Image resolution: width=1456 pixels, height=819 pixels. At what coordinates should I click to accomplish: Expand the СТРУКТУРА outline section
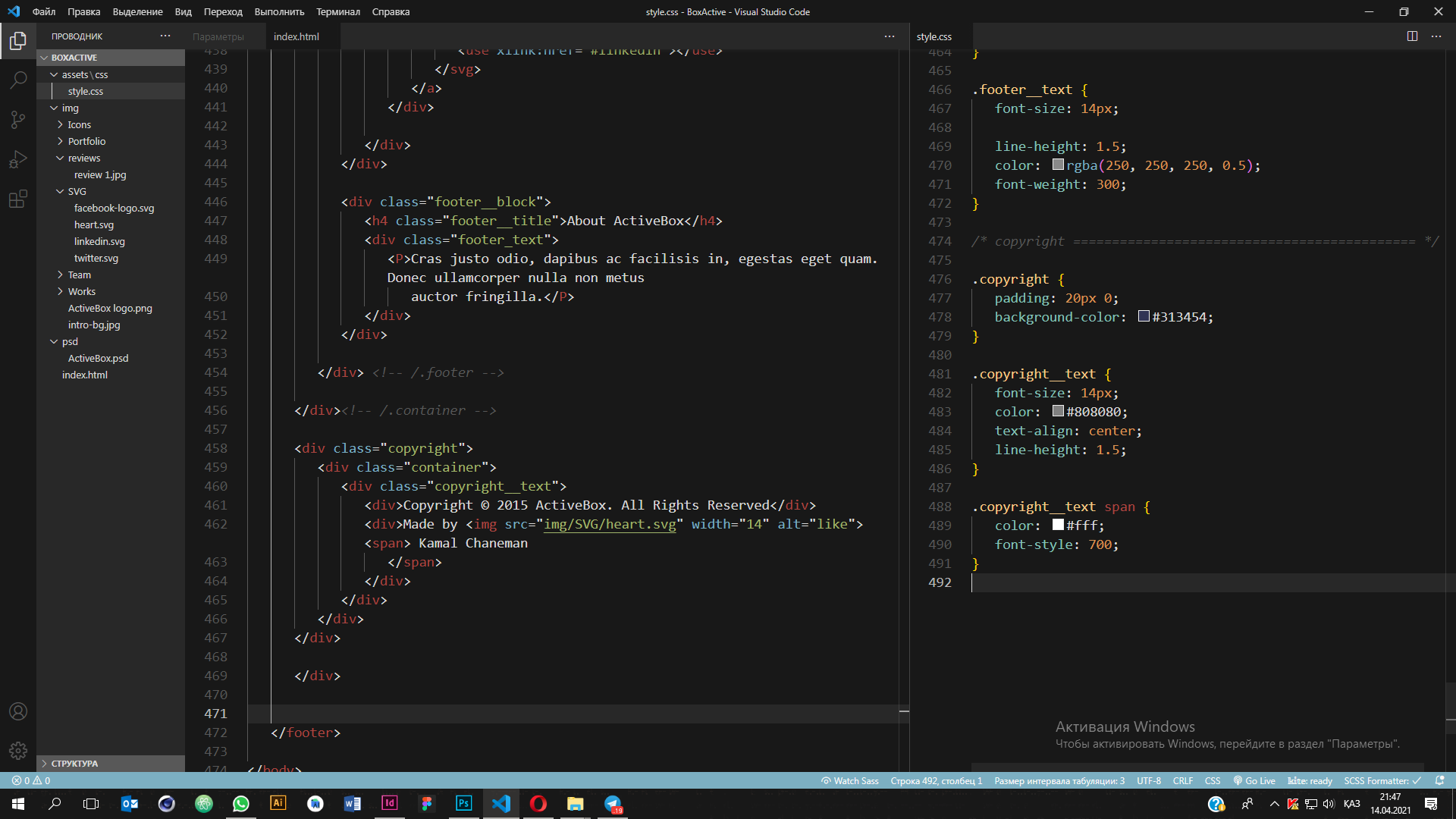(74, 764)
